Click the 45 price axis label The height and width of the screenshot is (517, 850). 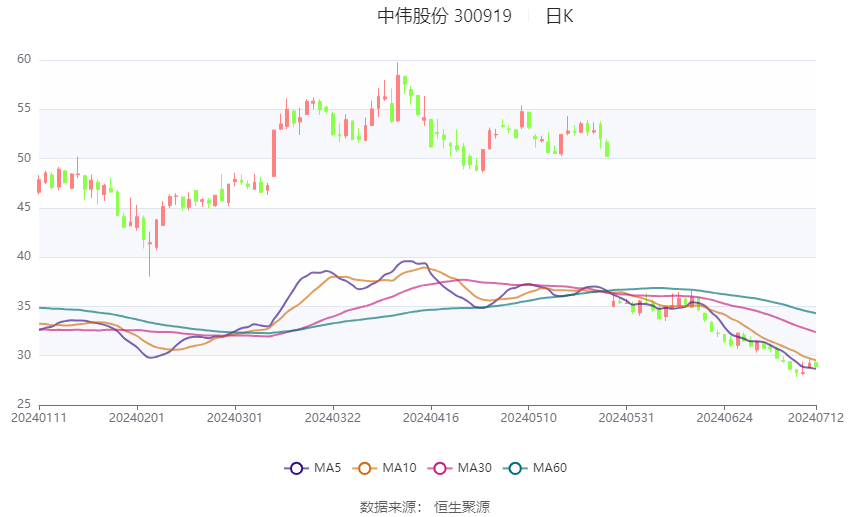24,208
